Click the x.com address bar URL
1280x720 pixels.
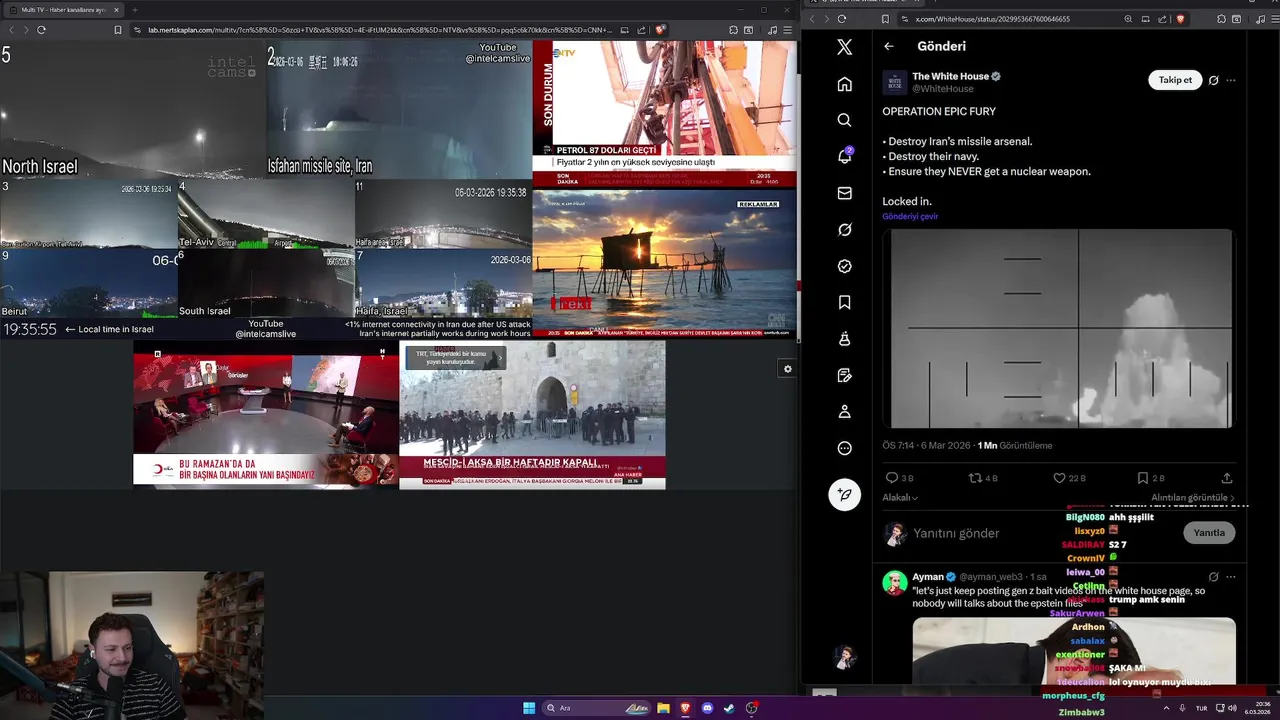click(993, 19)
